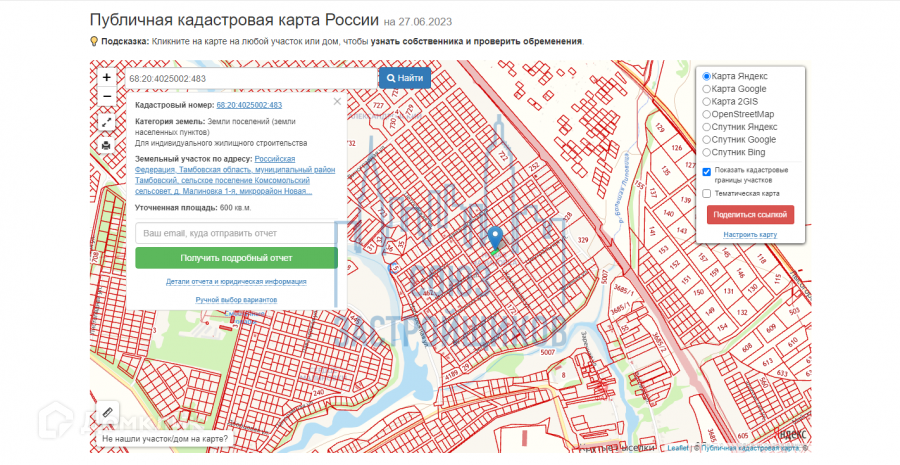The image size is (900, 465).
Task: Uncheck Показать кадастровые границы участков
Action: click(707, 172)
